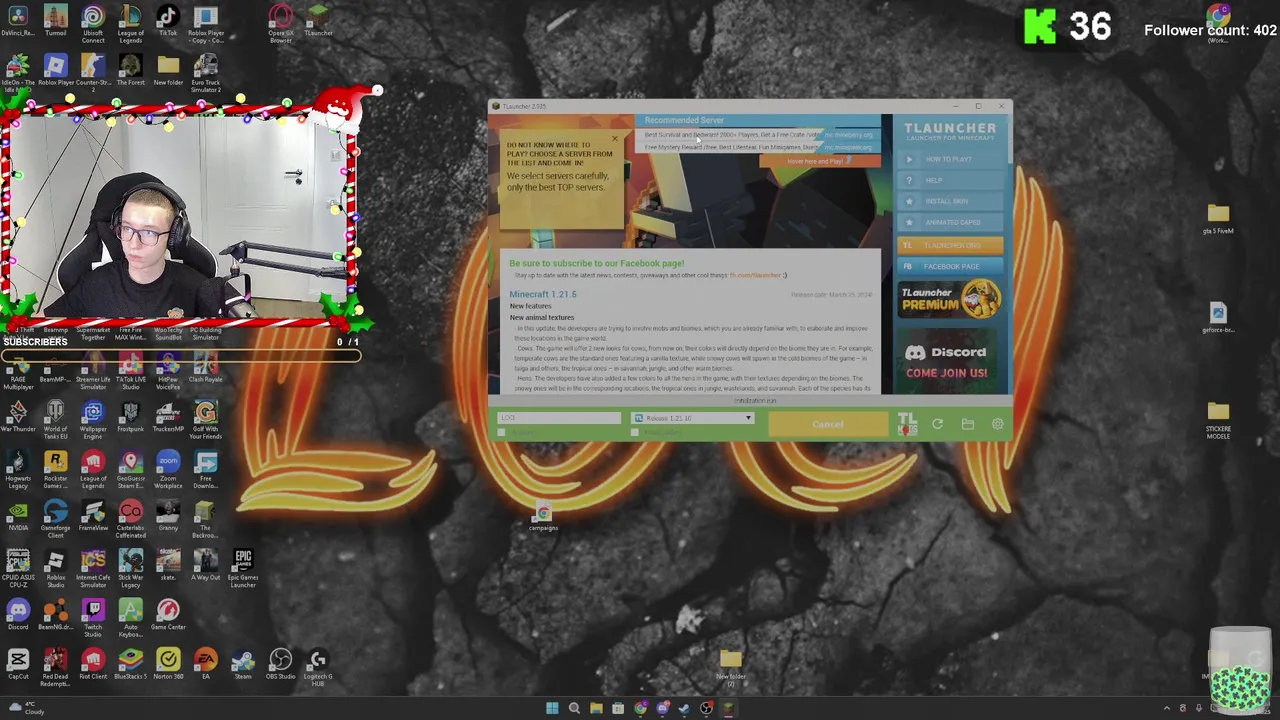Open the gta 5 FiveM desktop folder
The width and height of the screenshot is (1280, 720).
1218,217
